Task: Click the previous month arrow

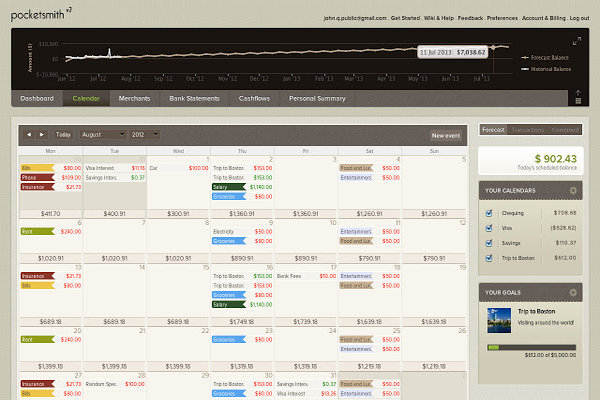Action: click(28, 134)
